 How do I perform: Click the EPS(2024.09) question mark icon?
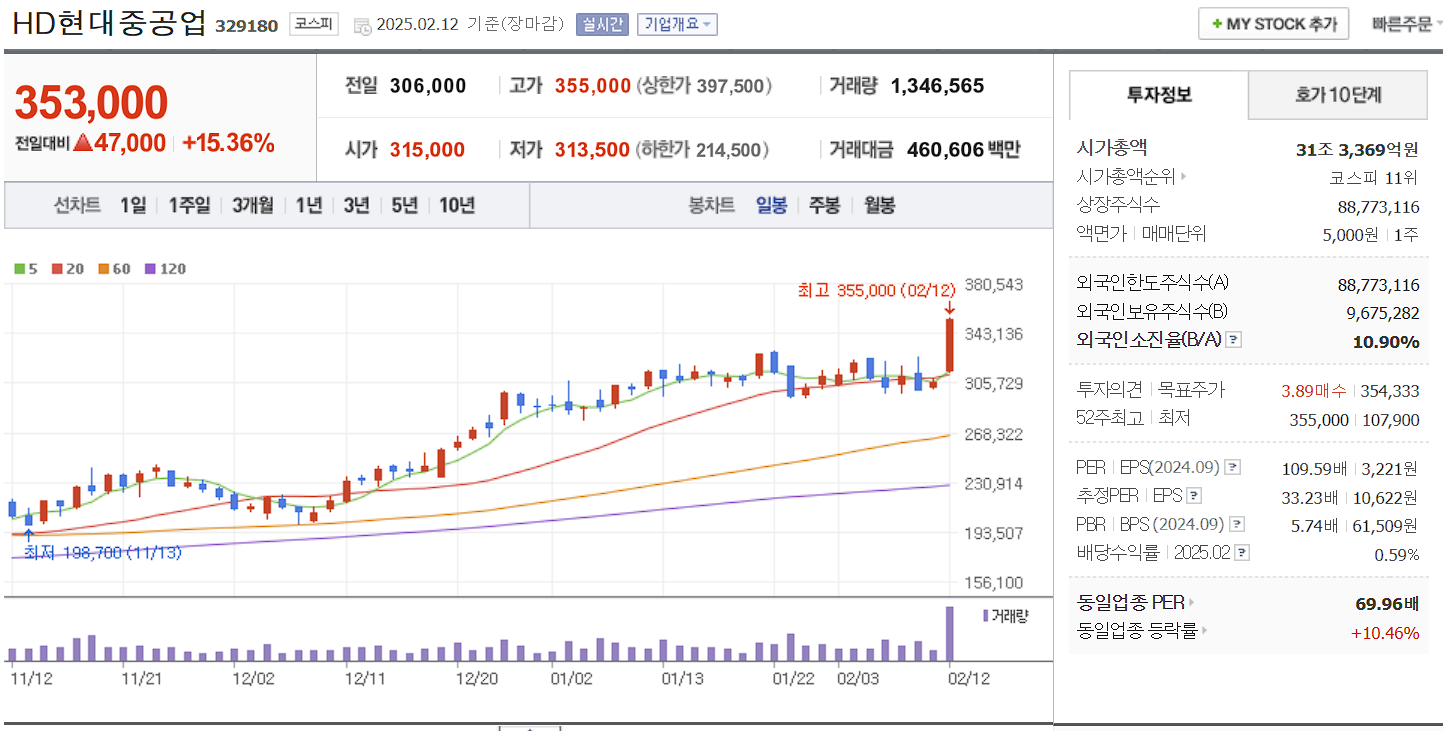[1232, 468]
